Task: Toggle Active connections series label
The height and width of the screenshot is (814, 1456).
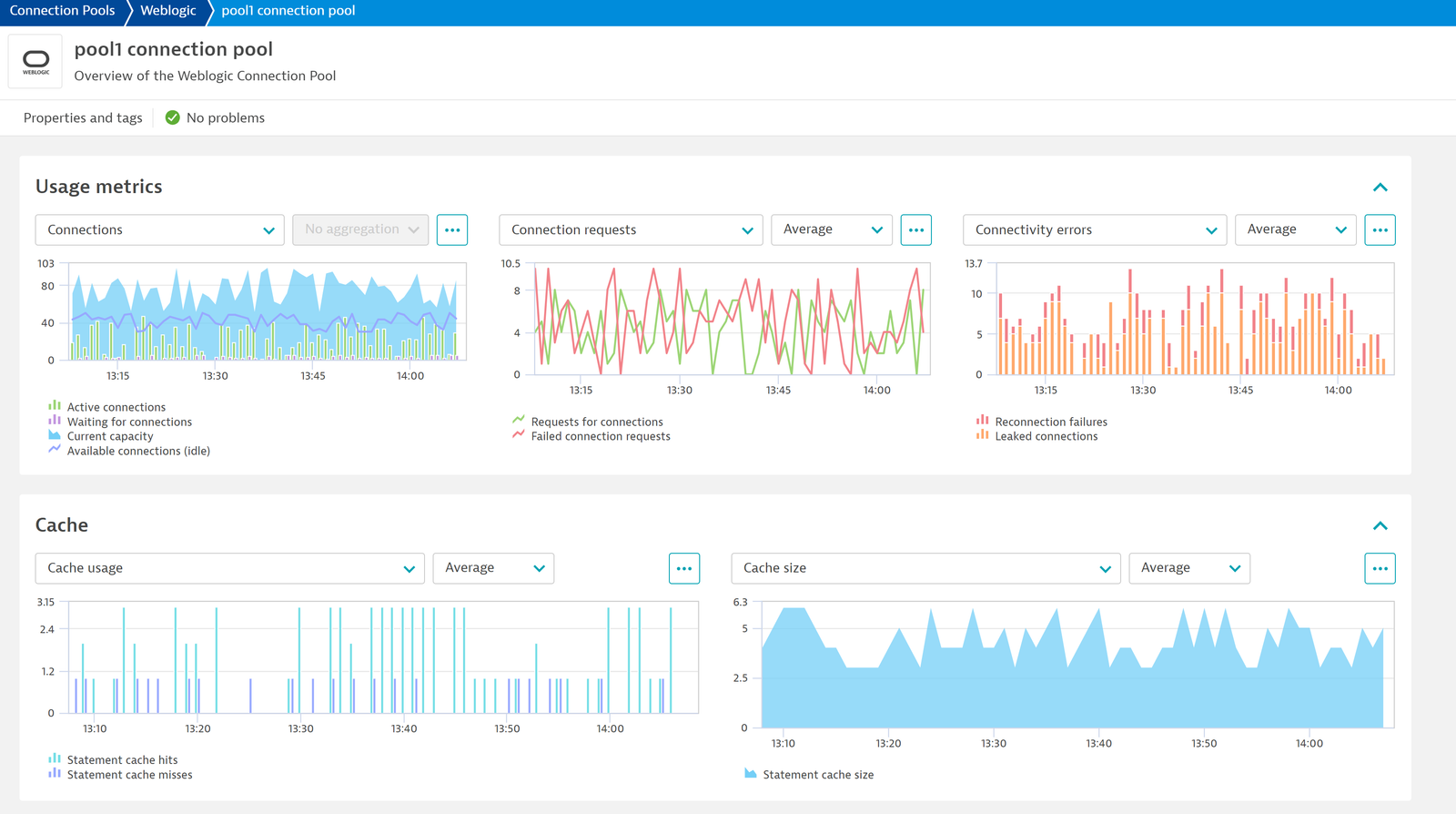Action: 116,407
